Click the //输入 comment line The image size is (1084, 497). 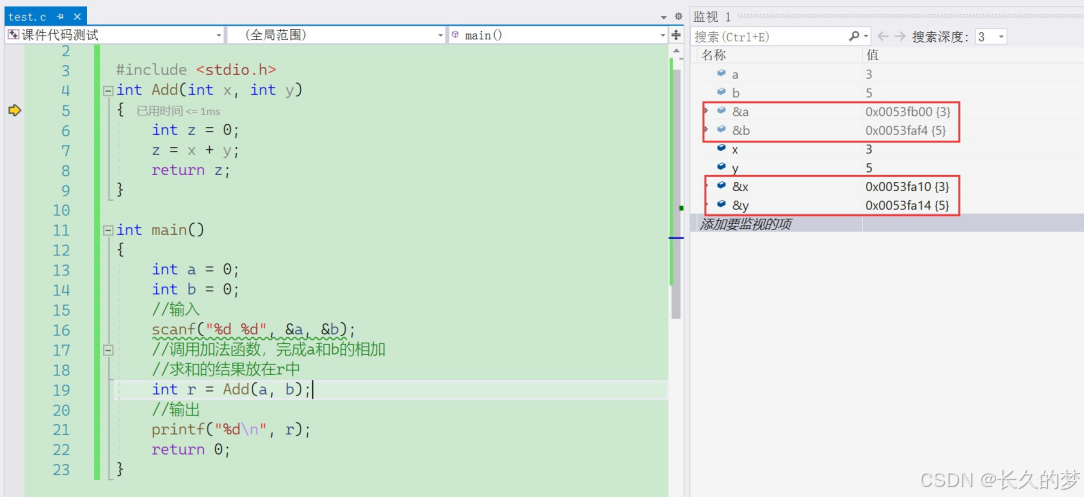(176, 310)
